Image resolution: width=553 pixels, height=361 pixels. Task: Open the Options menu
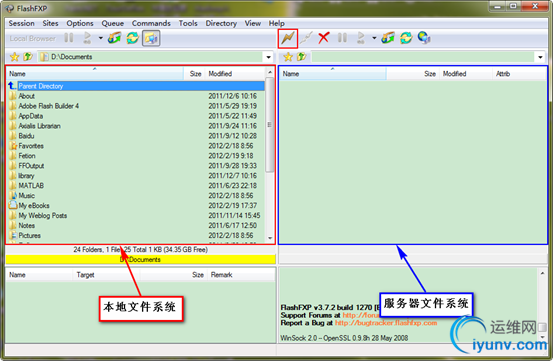click(80, 23)
